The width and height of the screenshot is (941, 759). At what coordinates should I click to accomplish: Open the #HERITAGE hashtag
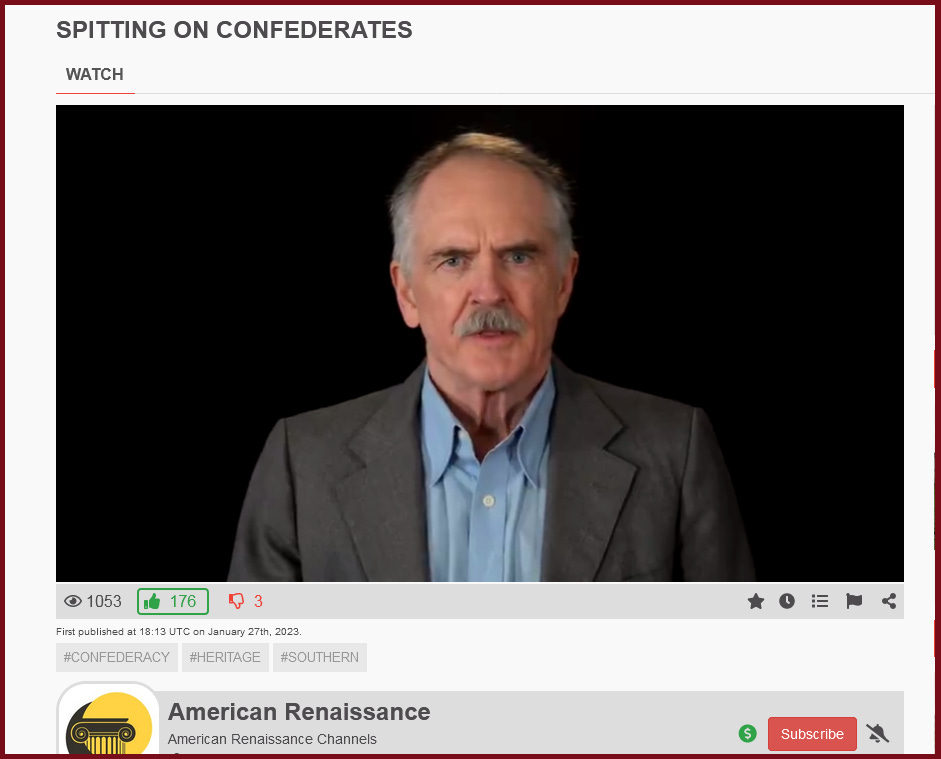[x=225, y=658]
